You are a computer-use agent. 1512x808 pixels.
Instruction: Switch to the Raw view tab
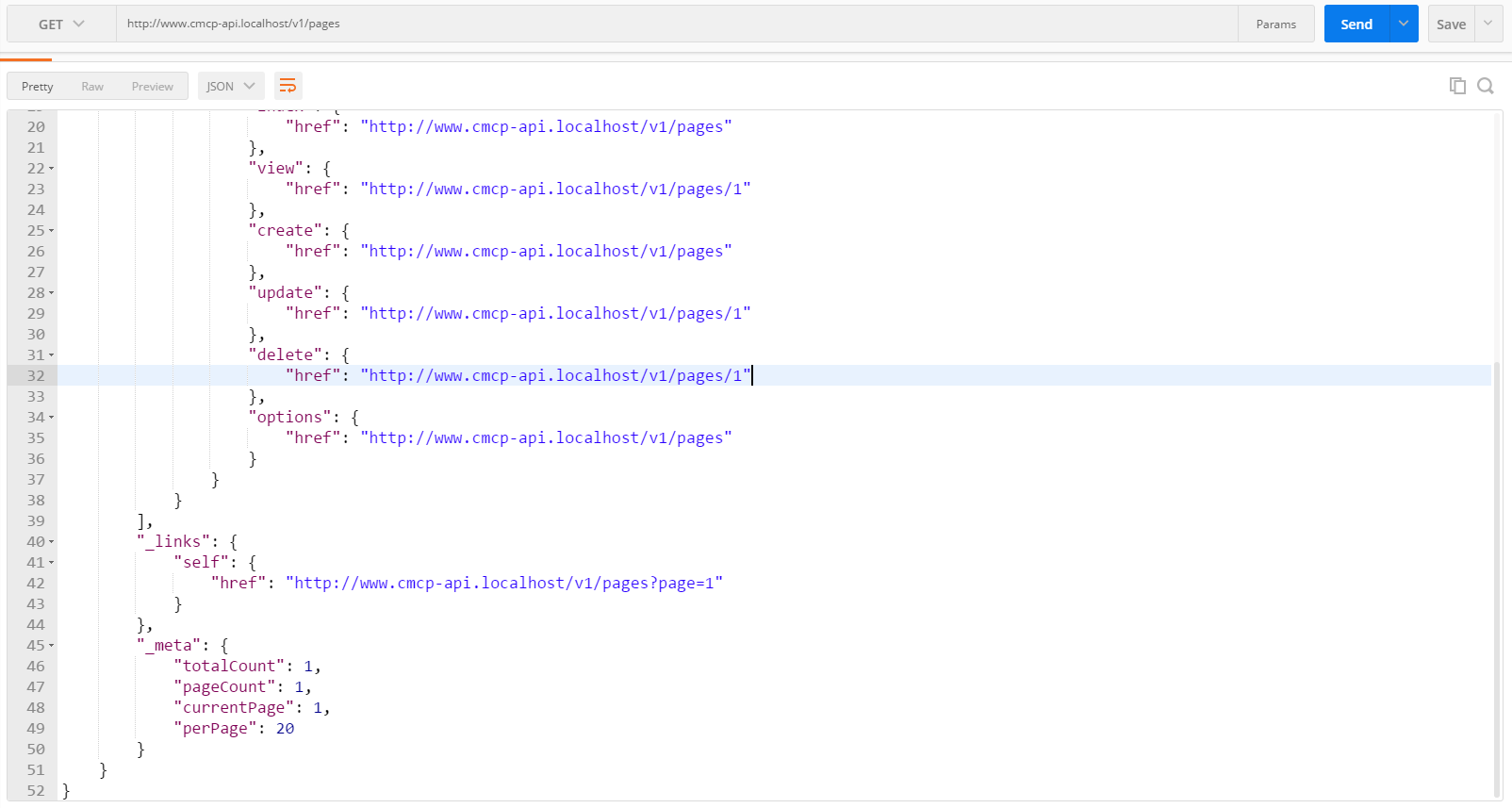tap(92, 86)
